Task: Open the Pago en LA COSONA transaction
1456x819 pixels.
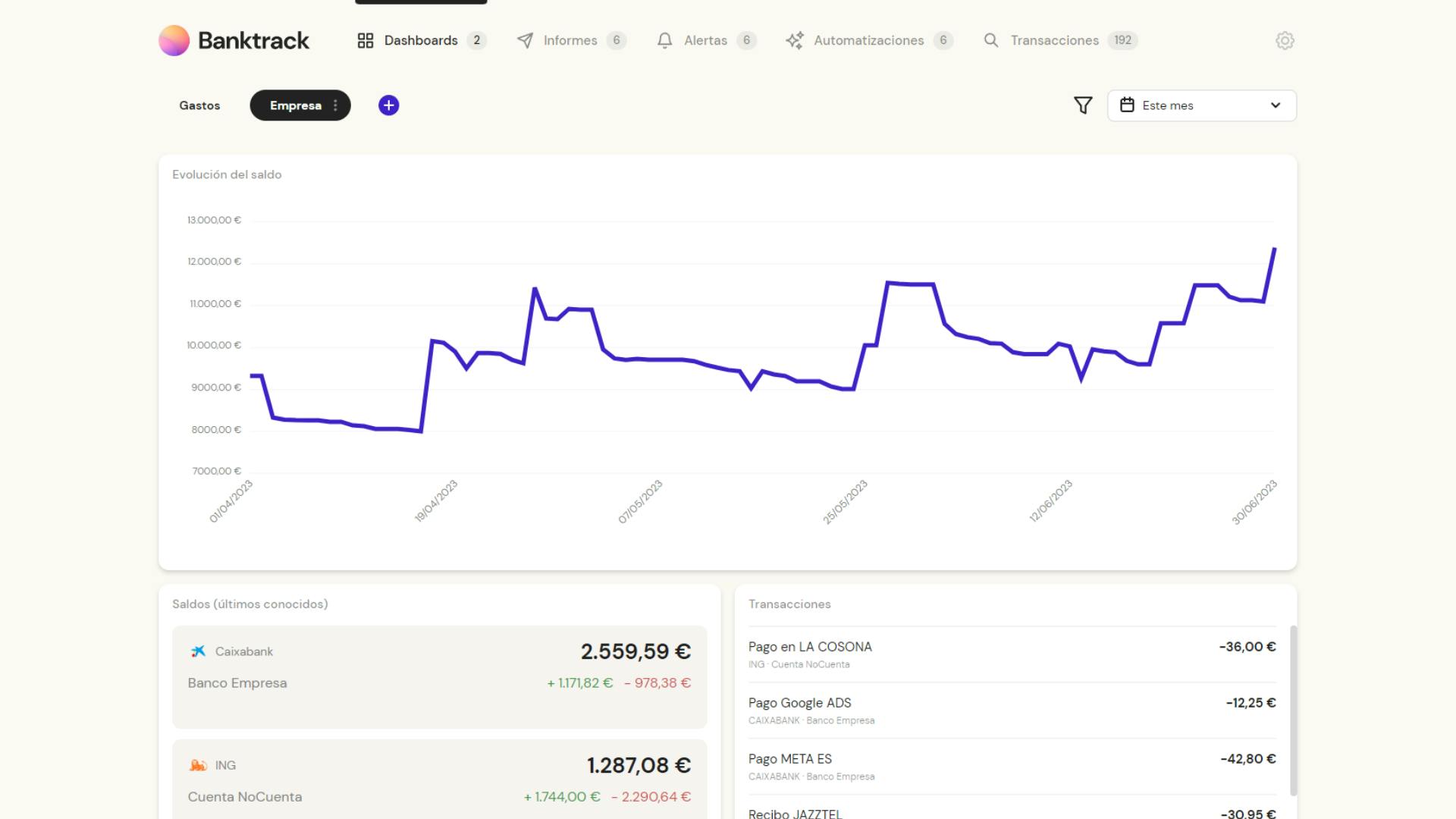Action: point(1012,654)
